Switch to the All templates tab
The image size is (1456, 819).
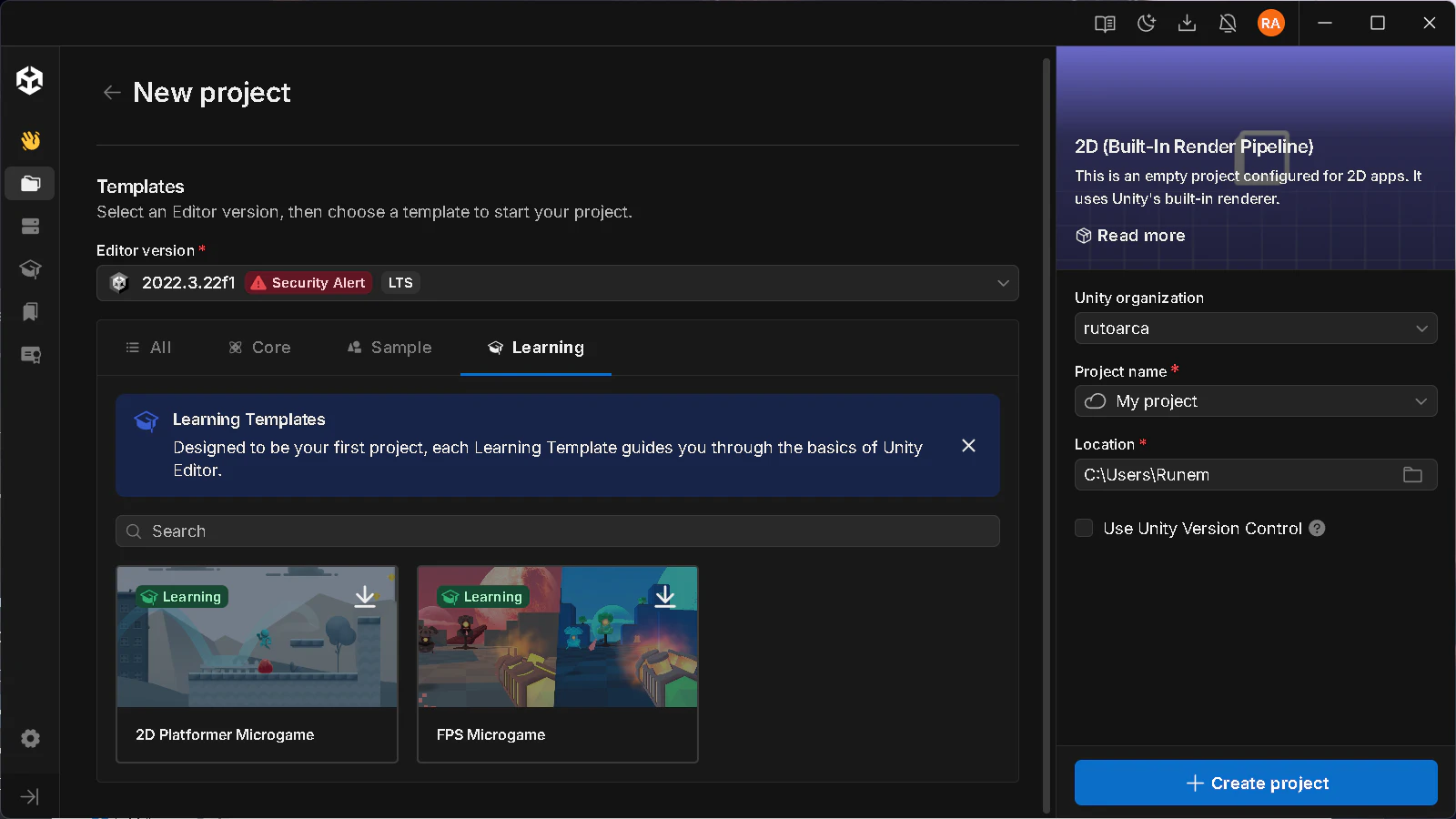(x=148, y=348)
